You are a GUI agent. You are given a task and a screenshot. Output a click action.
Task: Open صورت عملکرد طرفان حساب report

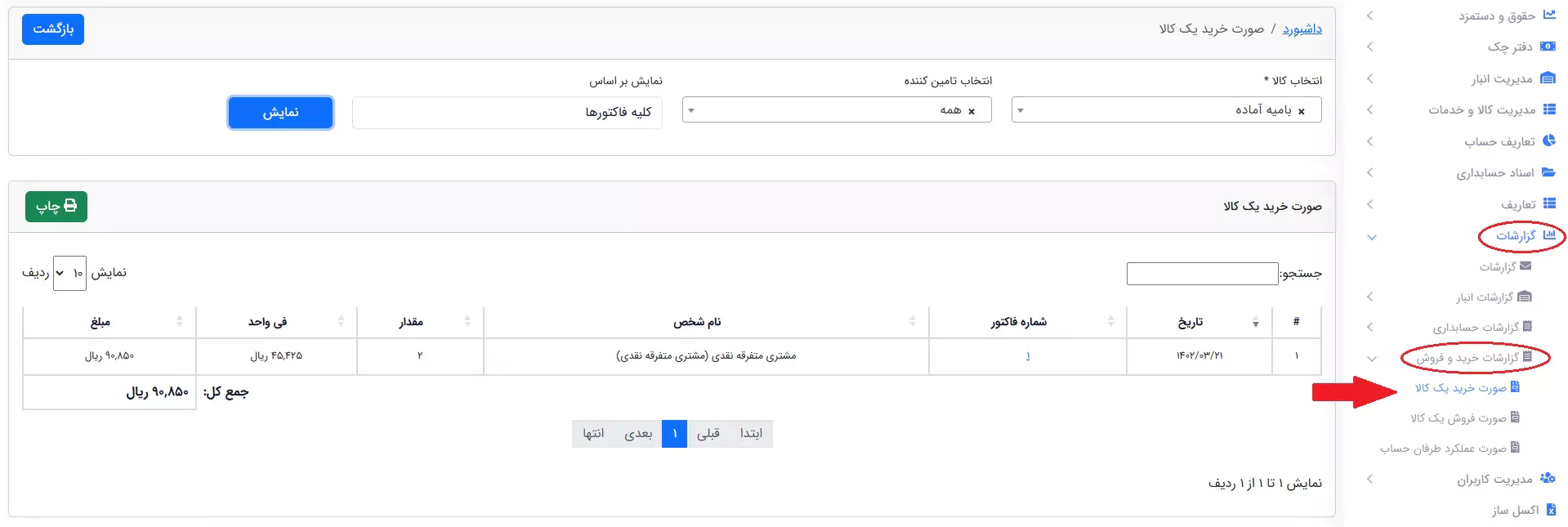pyautogui.click(x=1443, y=448)
